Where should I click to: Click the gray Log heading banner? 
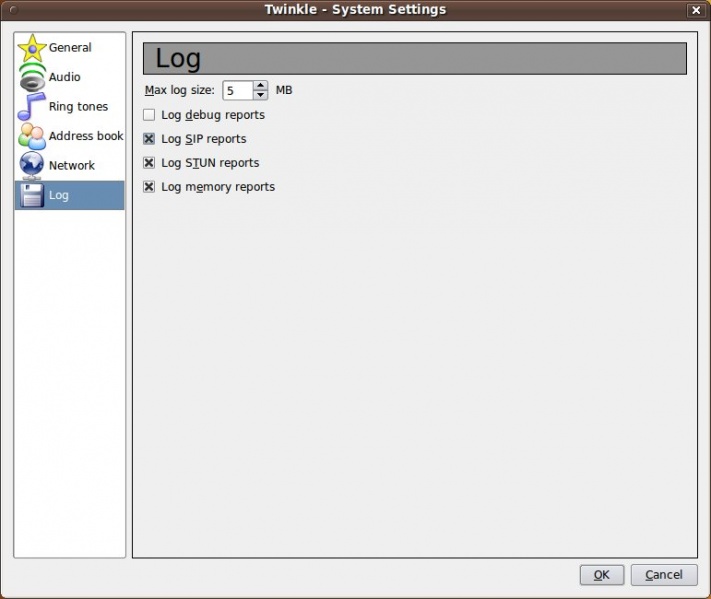coord(414,59)
